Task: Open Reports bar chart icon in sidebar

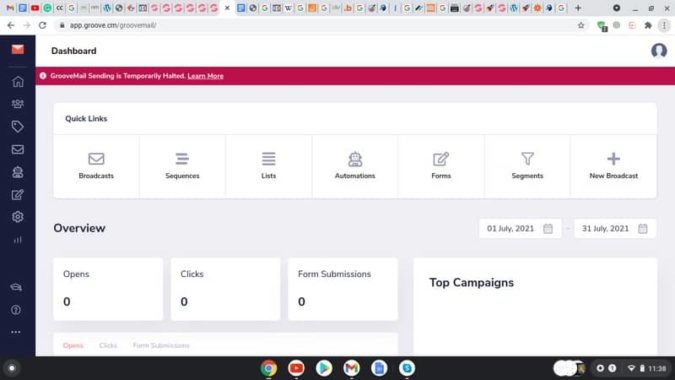Action: tap(18, 240)
